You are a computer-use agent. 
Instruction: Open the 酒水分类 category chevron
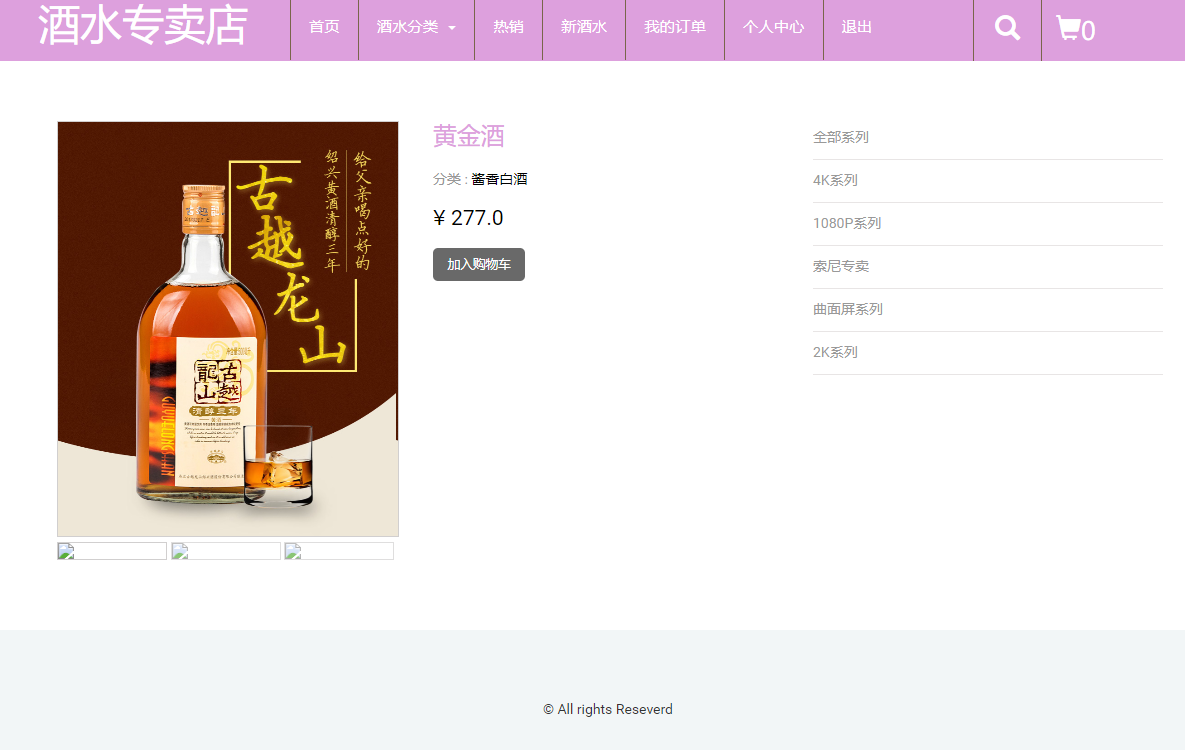pyautogui.click(x=451, y=28)
